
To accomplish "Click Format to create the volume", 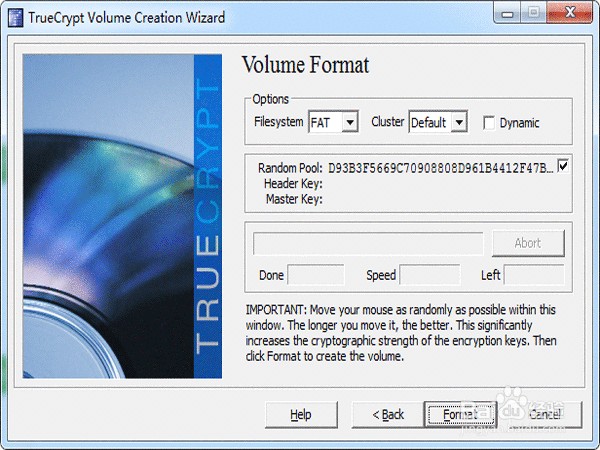I will 460,414.
